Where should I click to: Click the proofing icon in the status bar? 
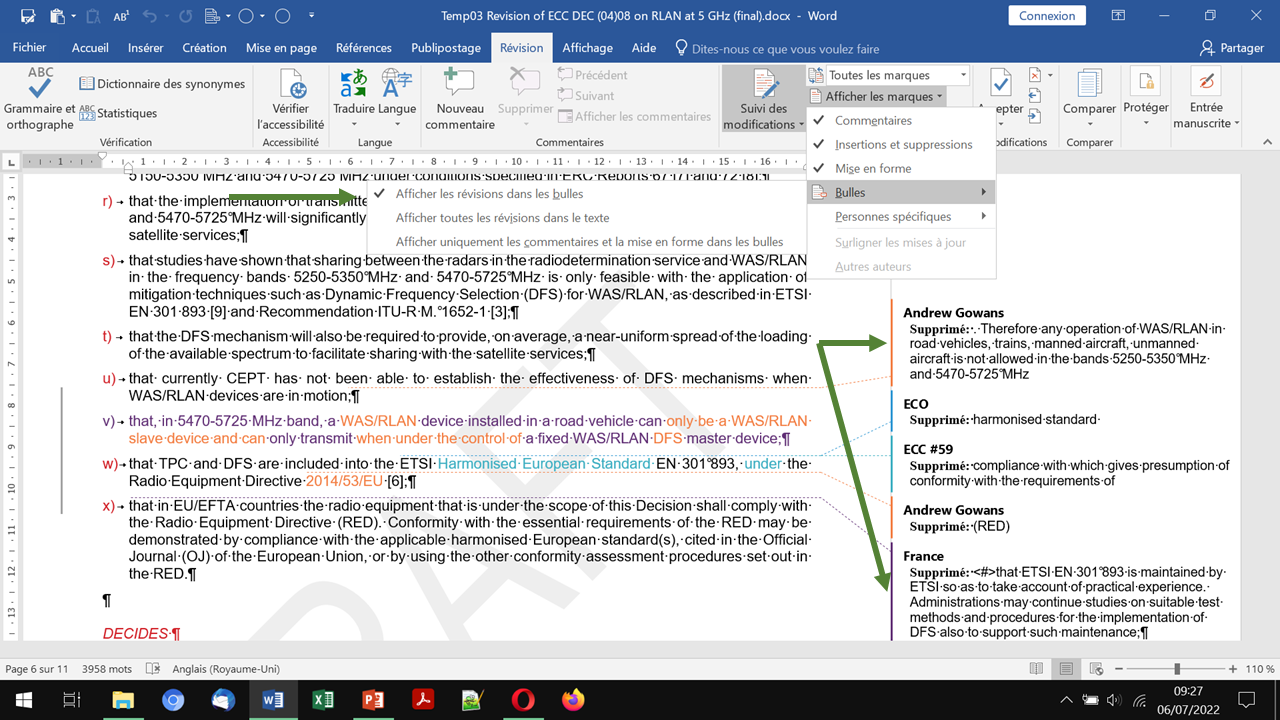(x=153, y=669)
